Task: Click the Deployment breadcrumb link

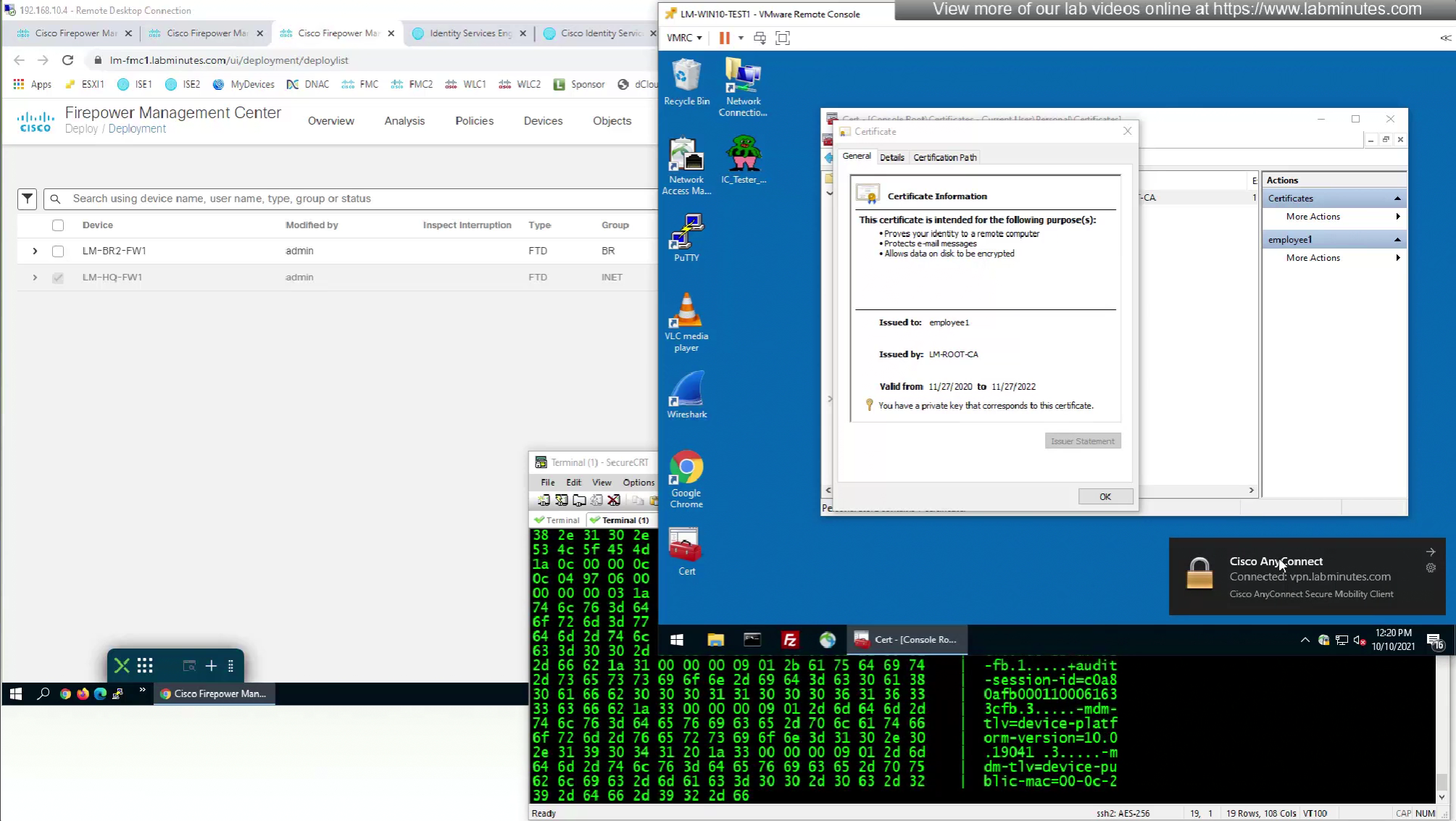Action: point(137,128)
